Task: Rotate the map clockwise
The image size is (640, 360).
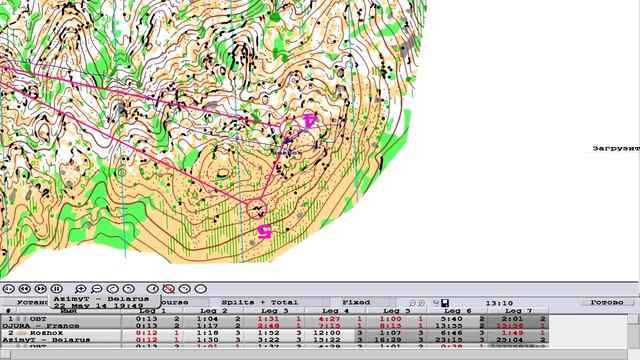Action: pyautogui.click(x=112, y=289)
